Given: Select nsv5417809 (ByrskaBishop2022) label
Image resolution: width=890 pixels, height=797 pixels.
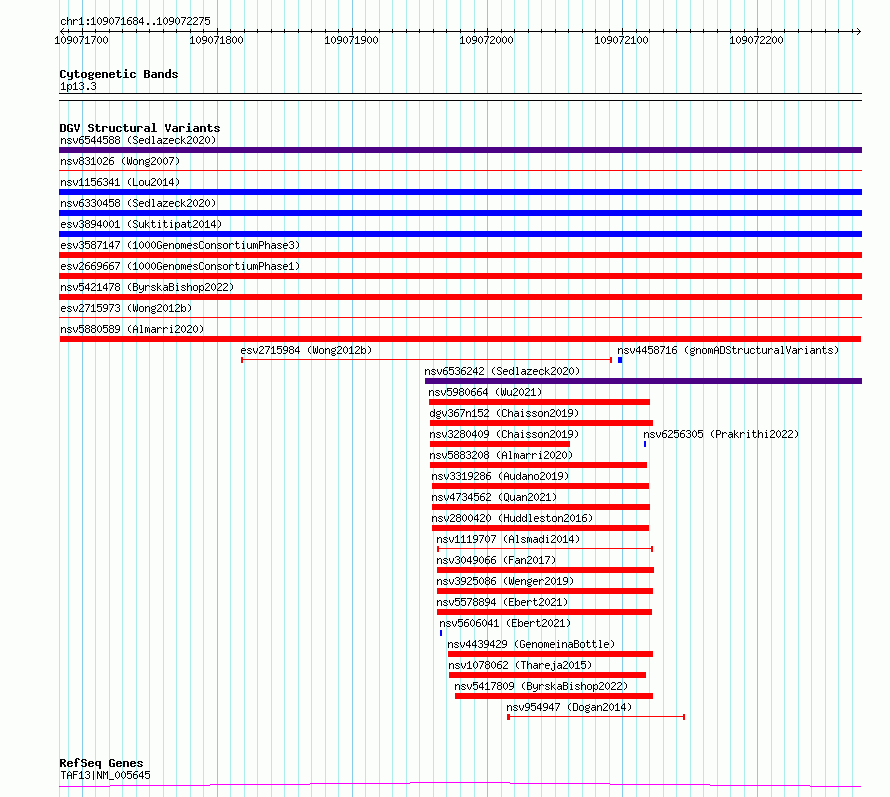Looking at the screenshot, I should 541,686.
